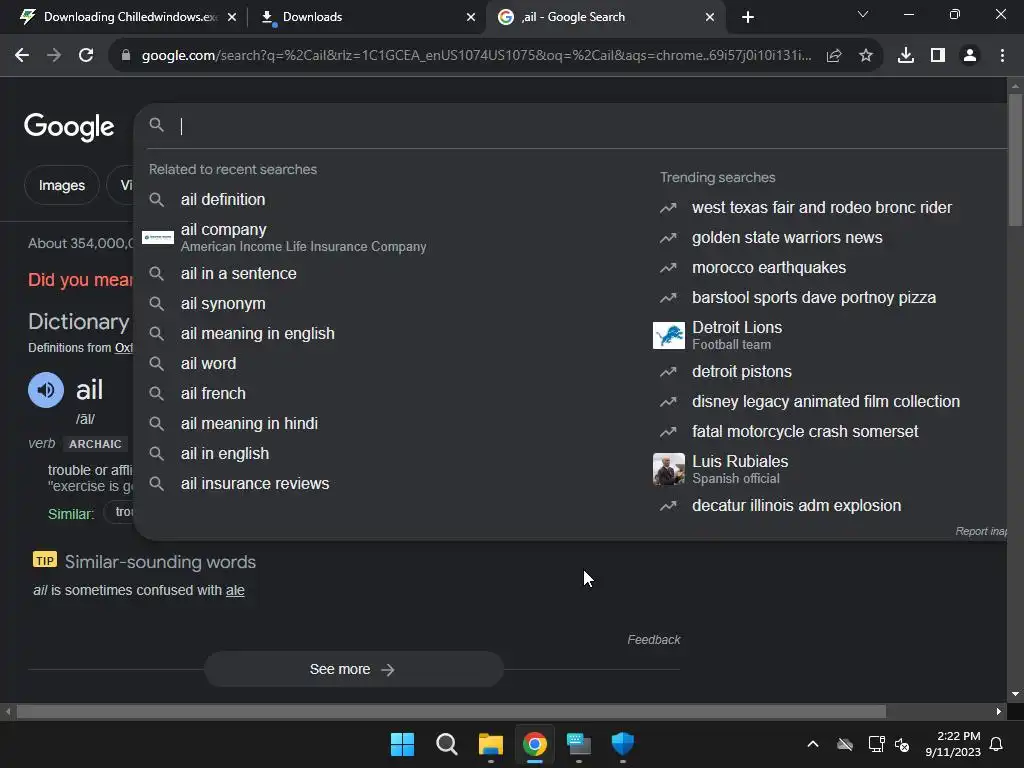Switch to the Downloads tab
This screenshot has height=768, width=1024.
366,17
